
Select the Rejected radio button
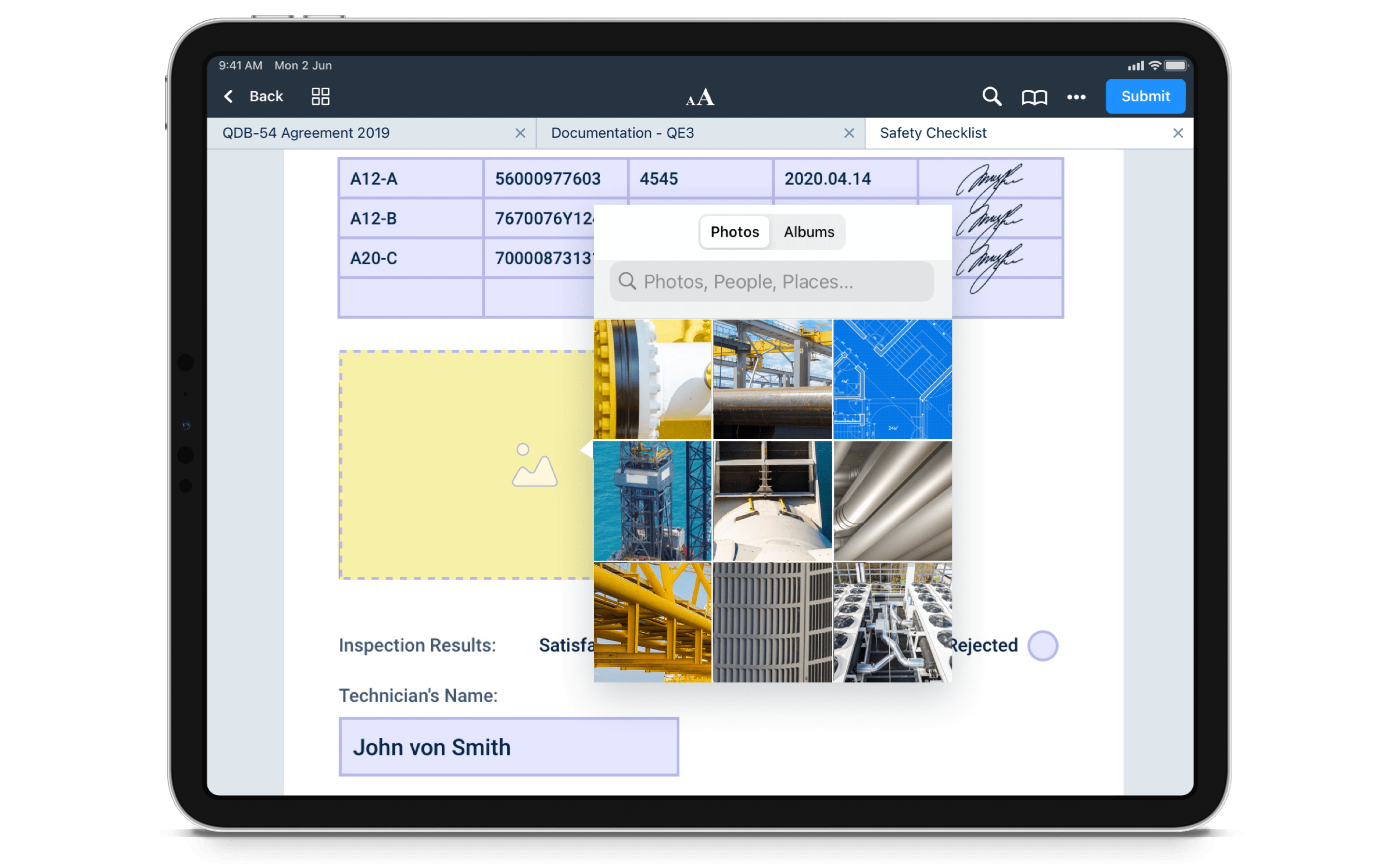pos(1042,645)
